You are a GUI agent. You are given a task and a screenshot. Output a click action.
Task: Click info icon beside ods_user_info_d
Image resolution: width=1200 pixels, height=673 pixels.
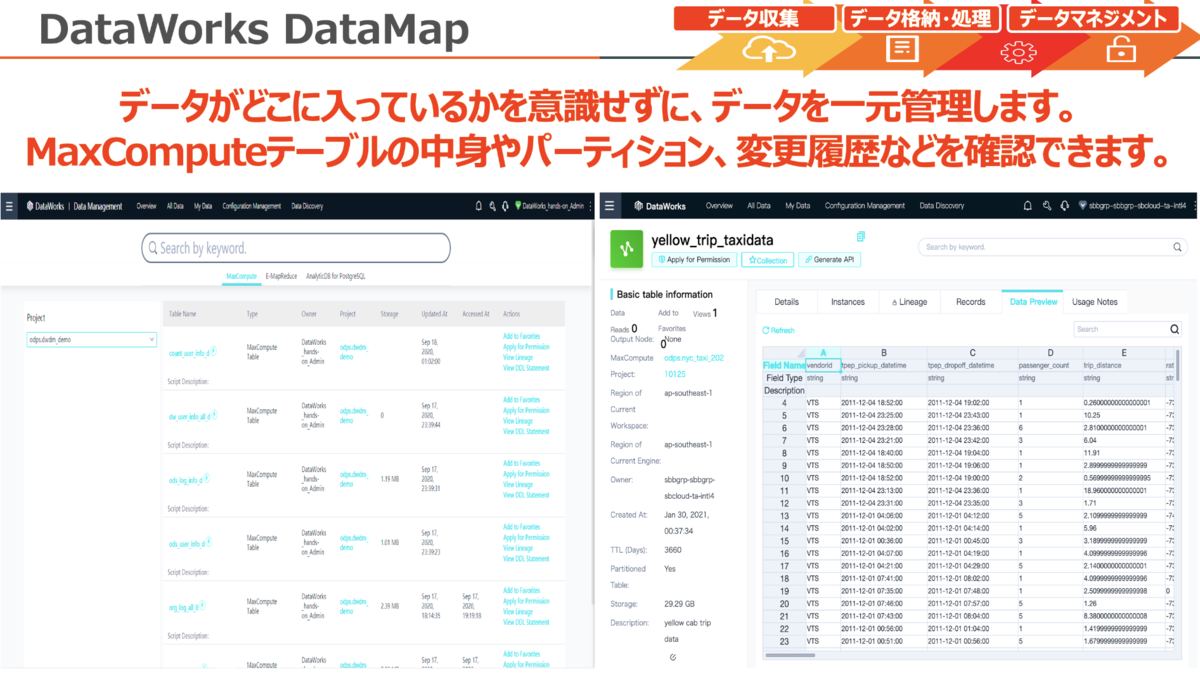(210, 543)
